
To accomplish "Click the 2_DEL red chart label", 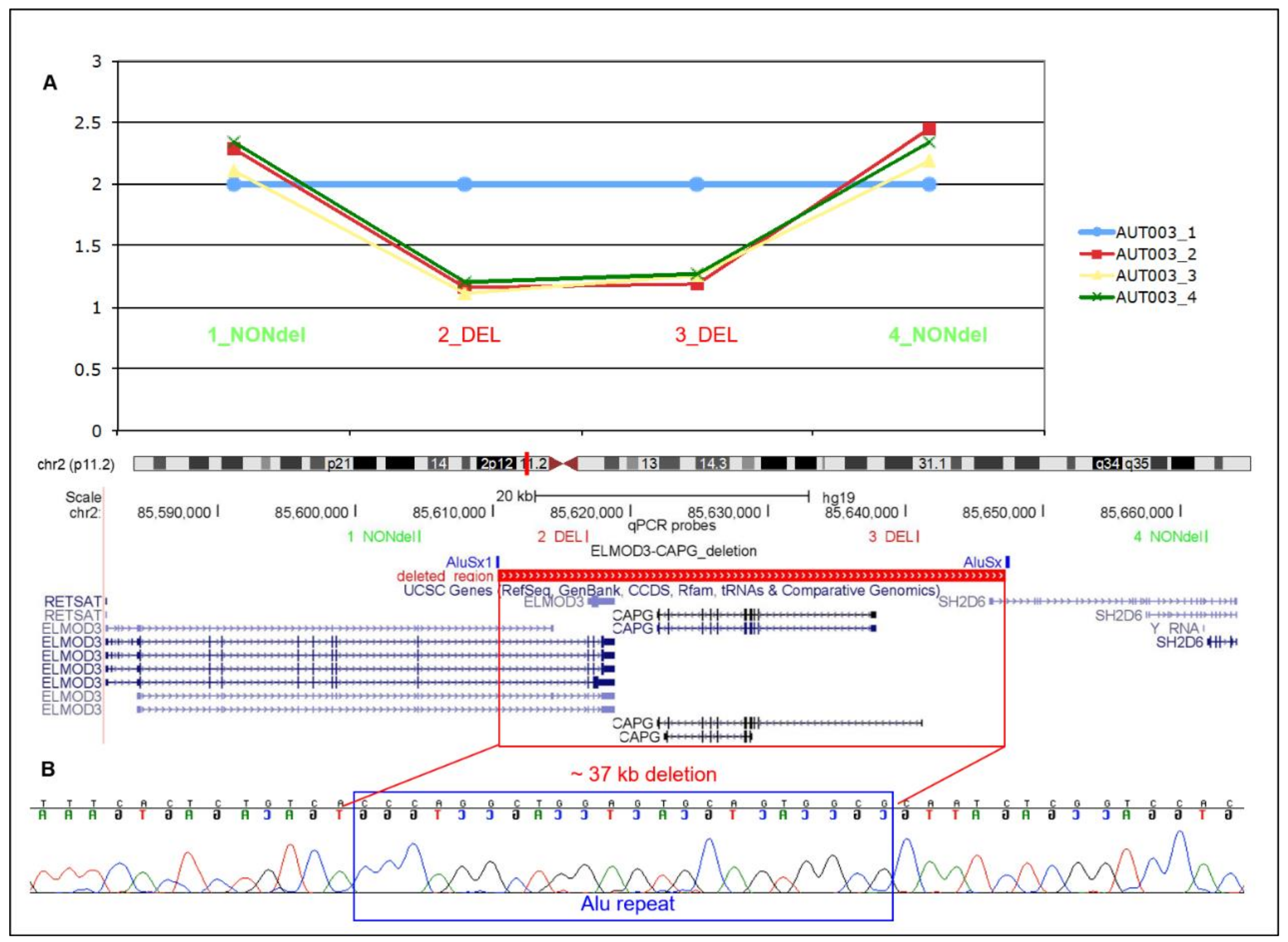I will click(x=469, y=335).
